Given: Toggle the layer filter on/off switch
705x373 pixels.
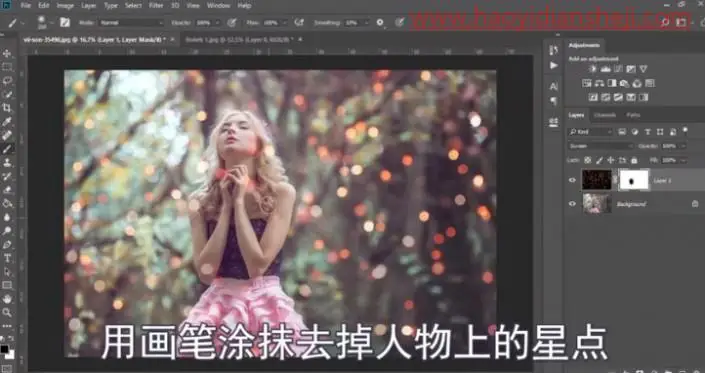Looking at the screenshot, I should click(685, 130).
